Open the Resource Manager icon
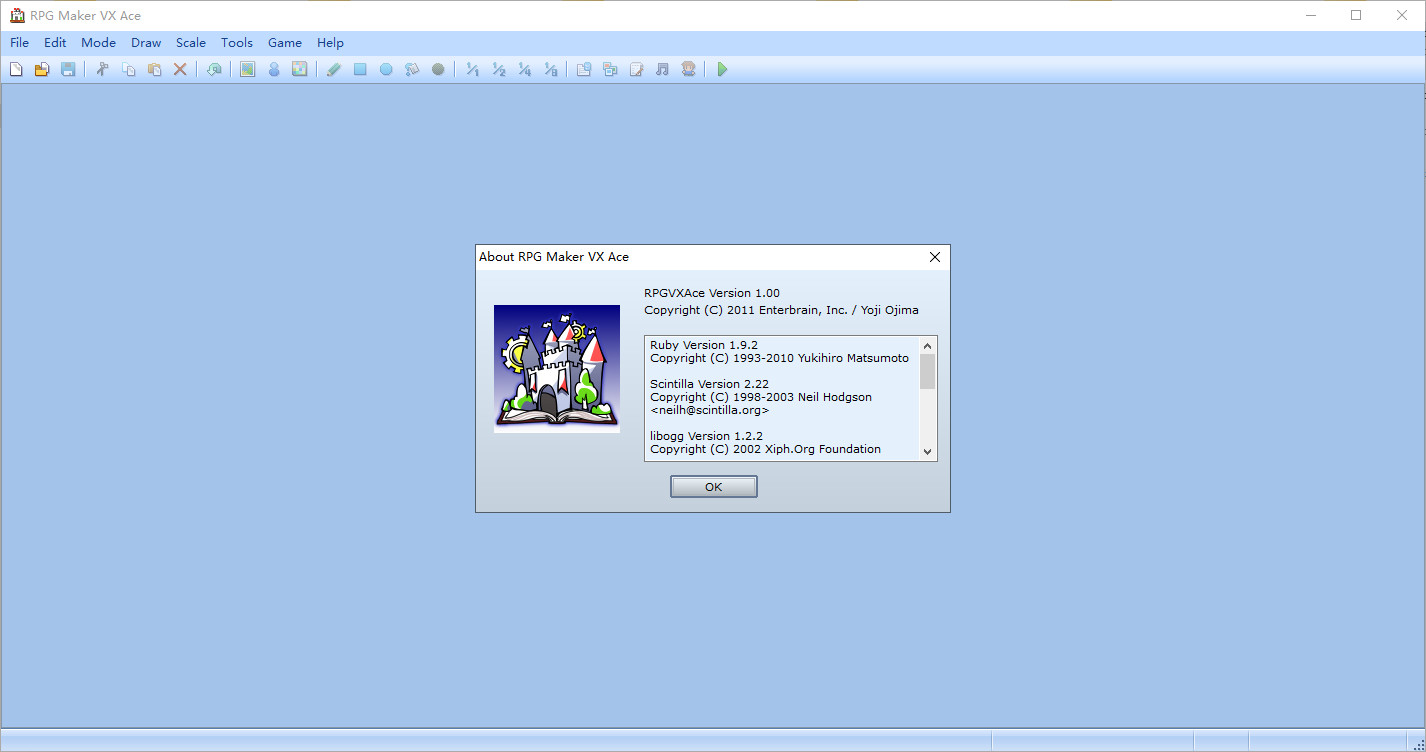Screen dimensions: 1426x752 [x=610, y=69]
